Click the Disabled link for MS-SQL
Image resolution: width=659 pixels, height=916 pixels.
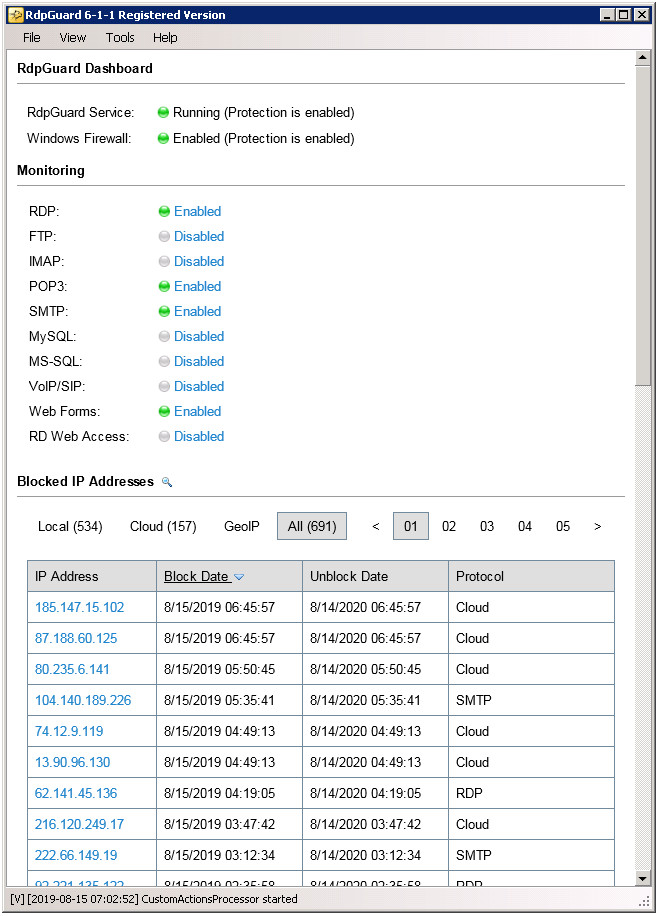(x=199, y=362)
